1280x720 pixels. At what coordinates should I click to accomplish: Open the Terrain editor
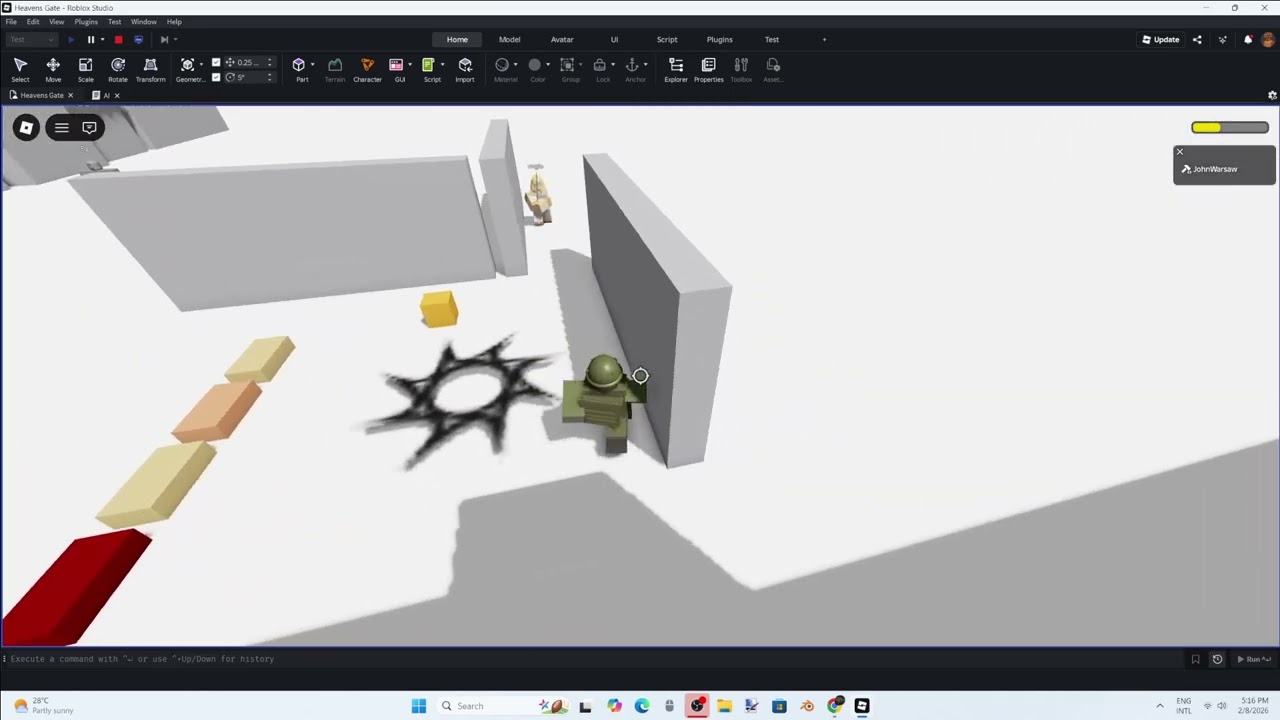point(335,69)
